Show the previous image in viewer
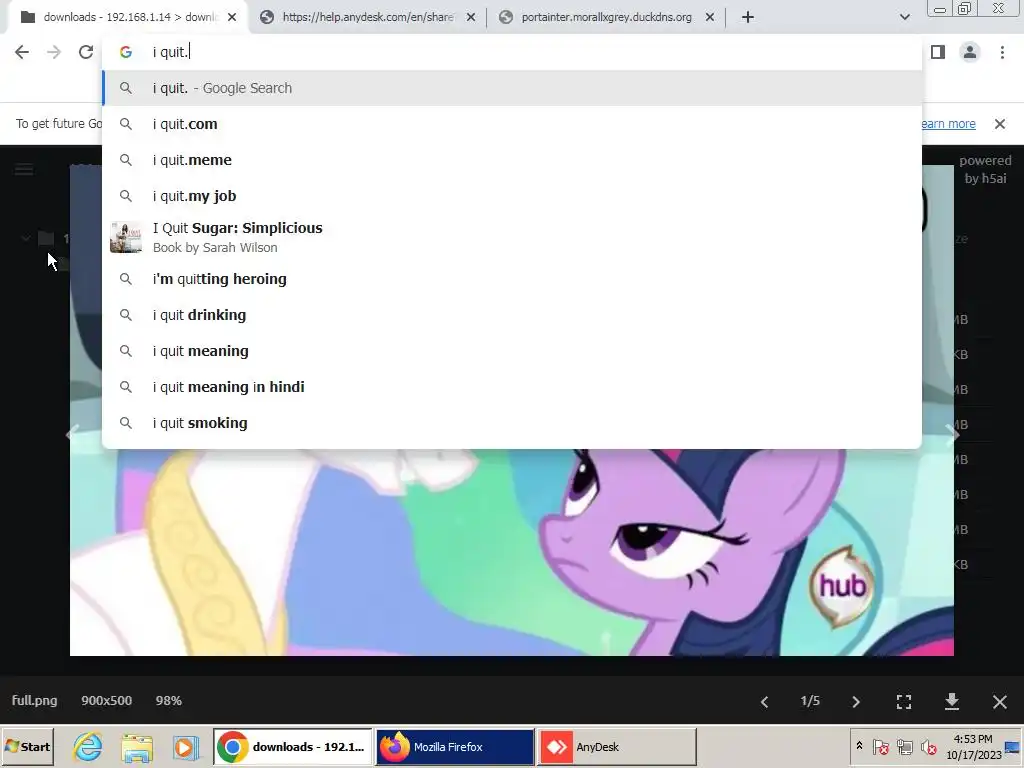The image size is (1024, 768). [764, 701]
